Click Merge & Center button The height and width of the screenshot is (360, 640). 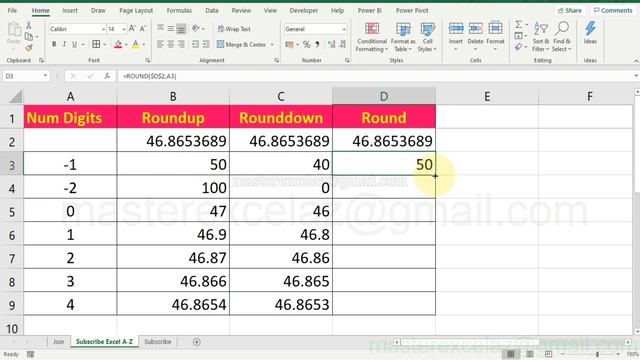pos(242,44)
